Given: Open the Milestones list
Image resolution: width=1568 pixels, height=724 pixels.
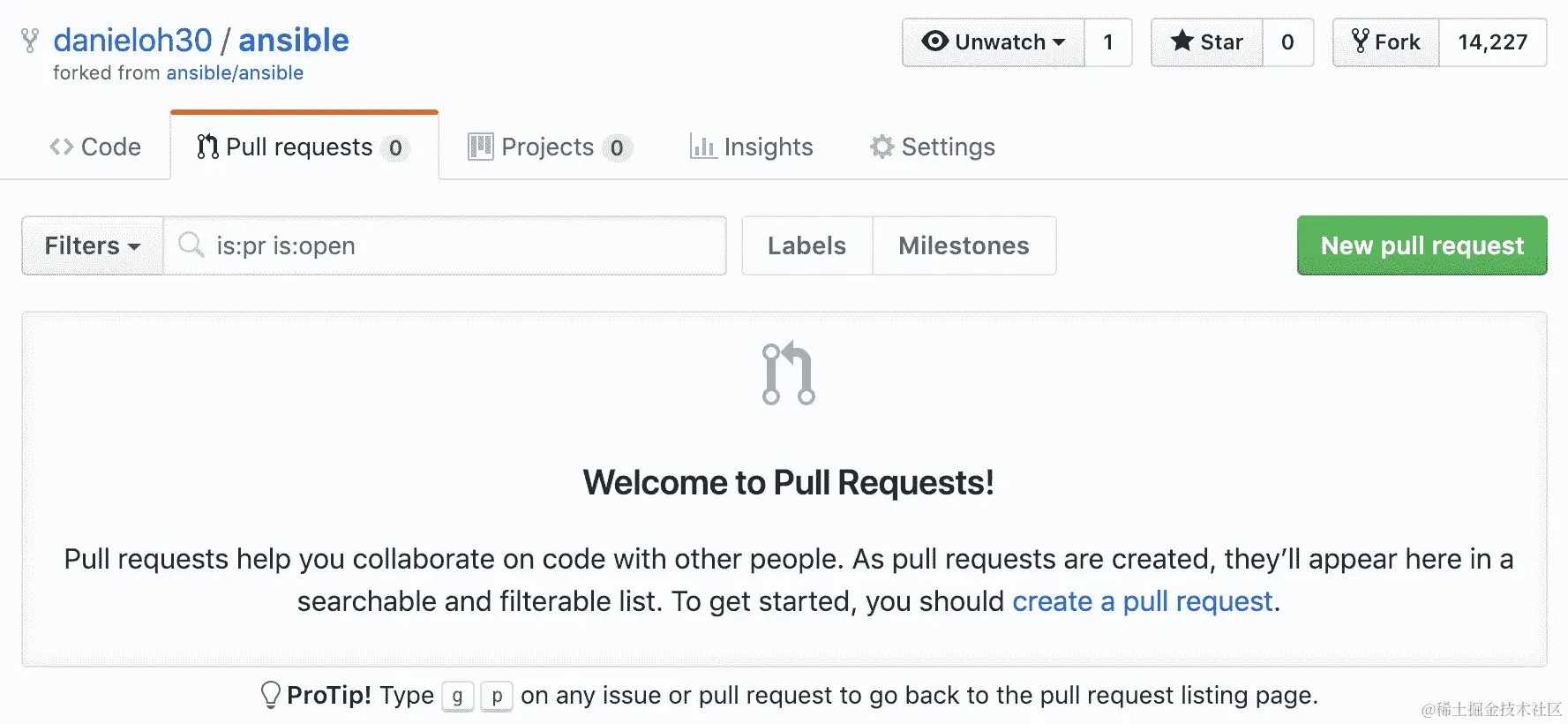Looking at the screenshot, I should coord(964,245).
